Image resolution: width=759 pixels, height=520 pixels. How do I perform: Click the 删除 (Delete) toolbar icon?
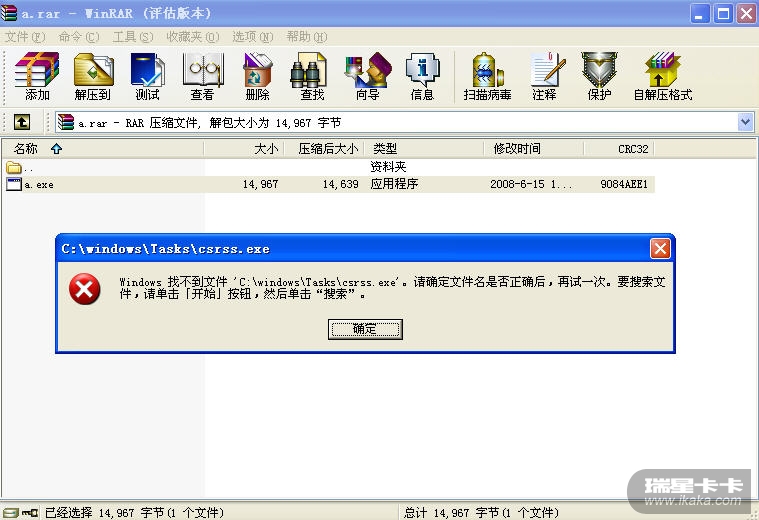pyautogui.click(x=258, y=76)
